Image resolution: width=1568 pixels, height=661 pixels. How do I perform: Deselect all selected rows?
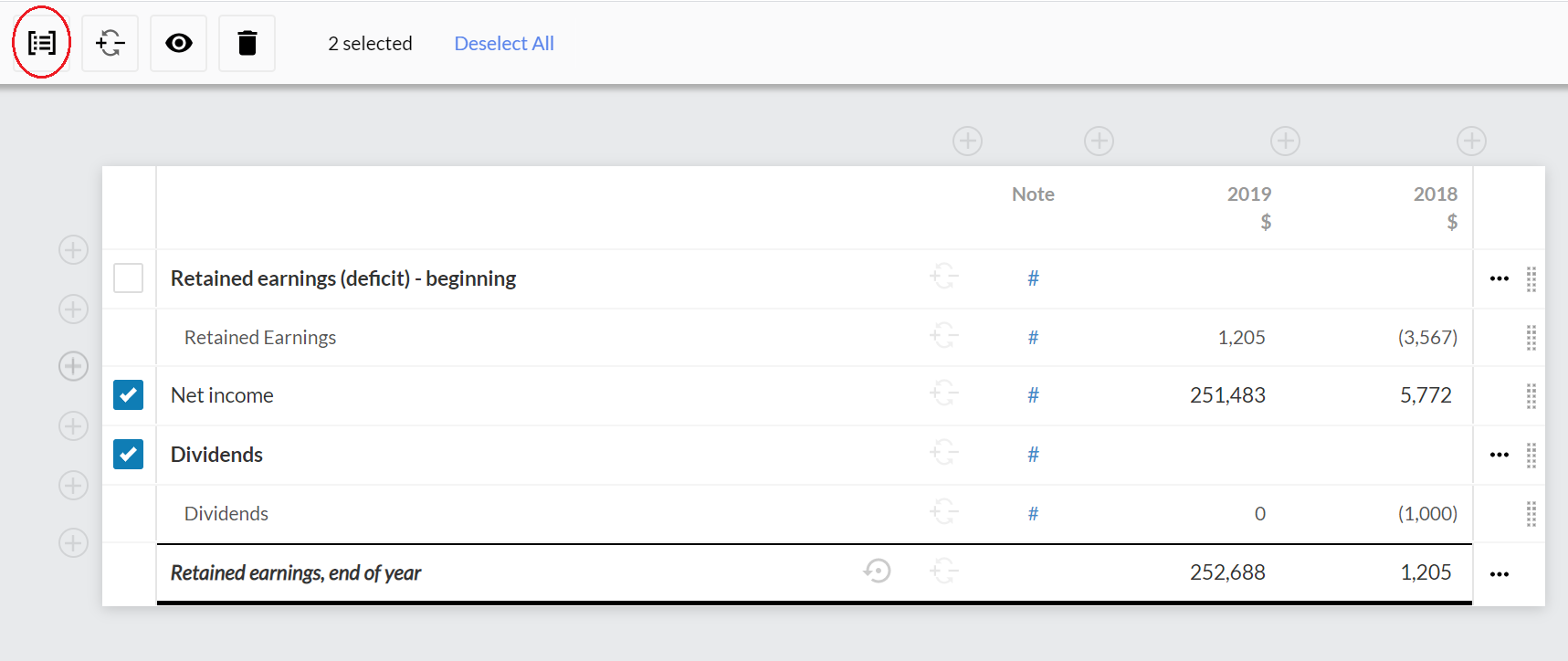pos(503,44)
